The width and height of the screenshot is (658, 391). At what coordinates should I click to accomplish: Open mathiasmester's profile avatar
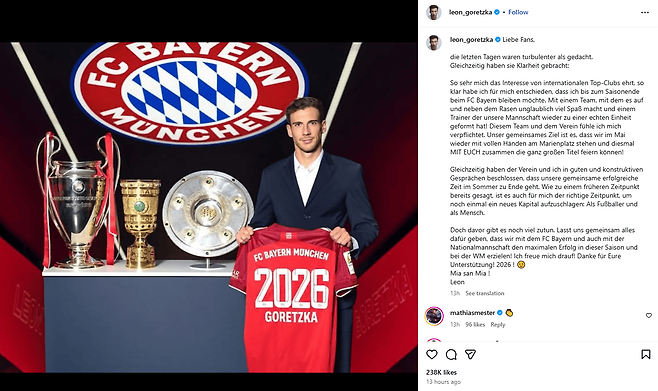[434, 316]
